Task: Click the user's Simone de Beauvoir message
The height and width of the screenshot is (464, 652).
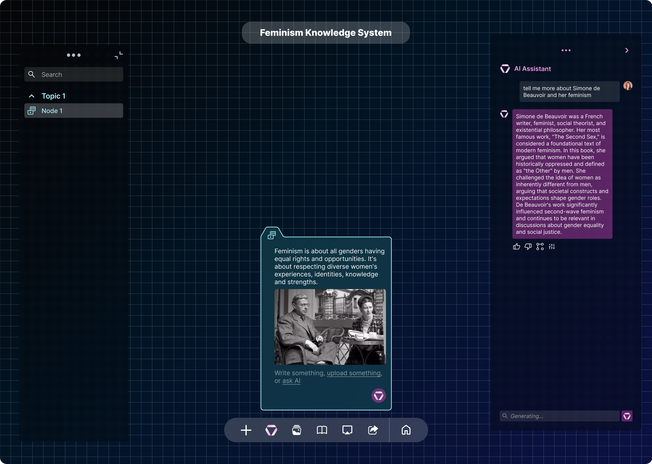Action: (569, 91)
